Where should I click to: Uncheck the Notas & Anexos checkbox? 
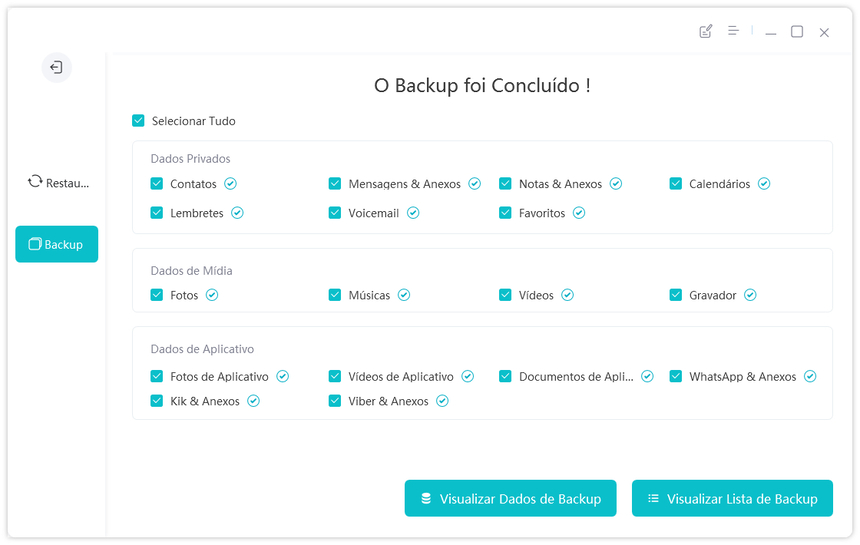click(x=505, y=184)
